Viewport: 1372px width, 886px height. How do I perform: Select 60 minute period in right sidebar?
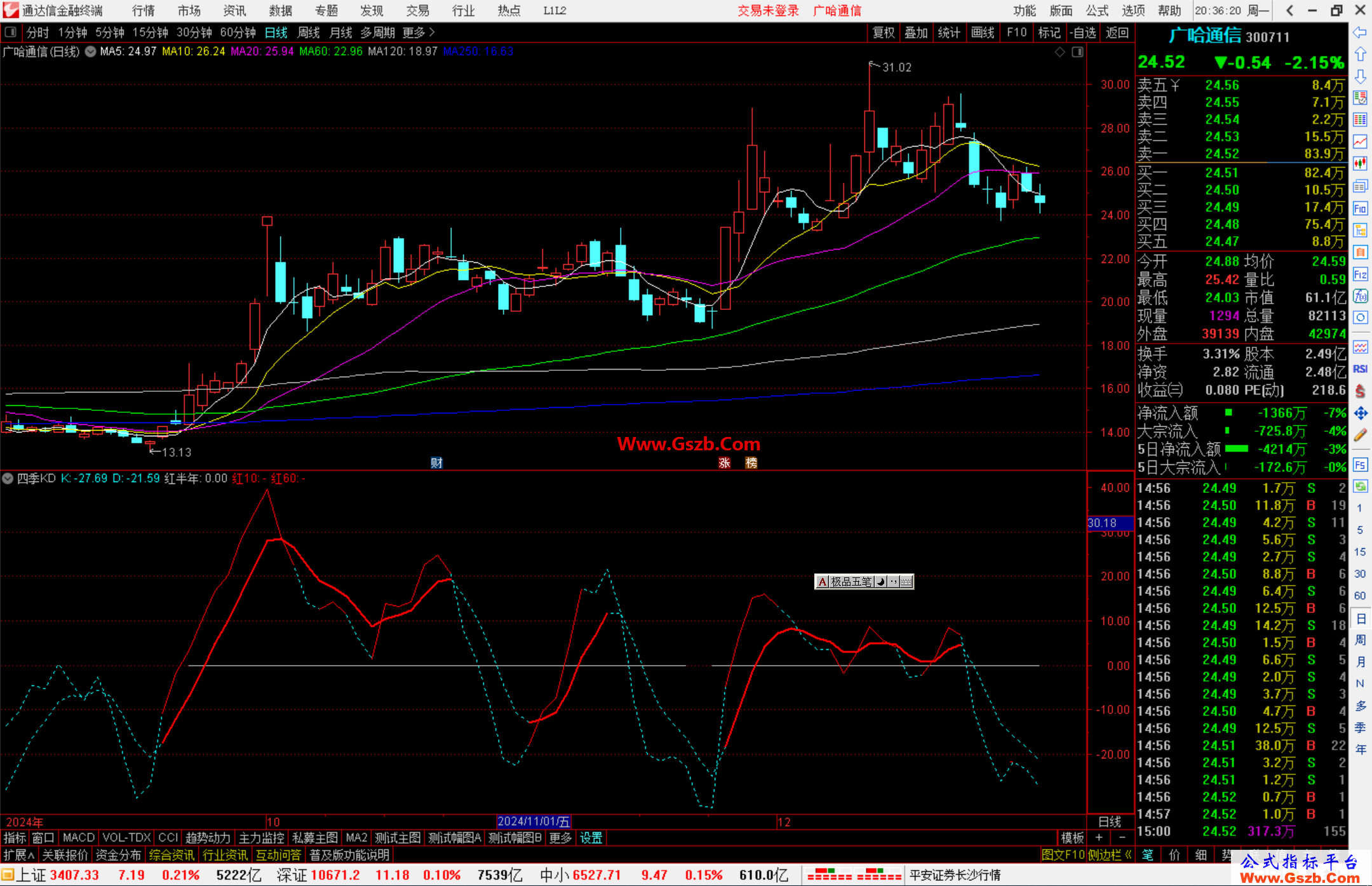1360,596
